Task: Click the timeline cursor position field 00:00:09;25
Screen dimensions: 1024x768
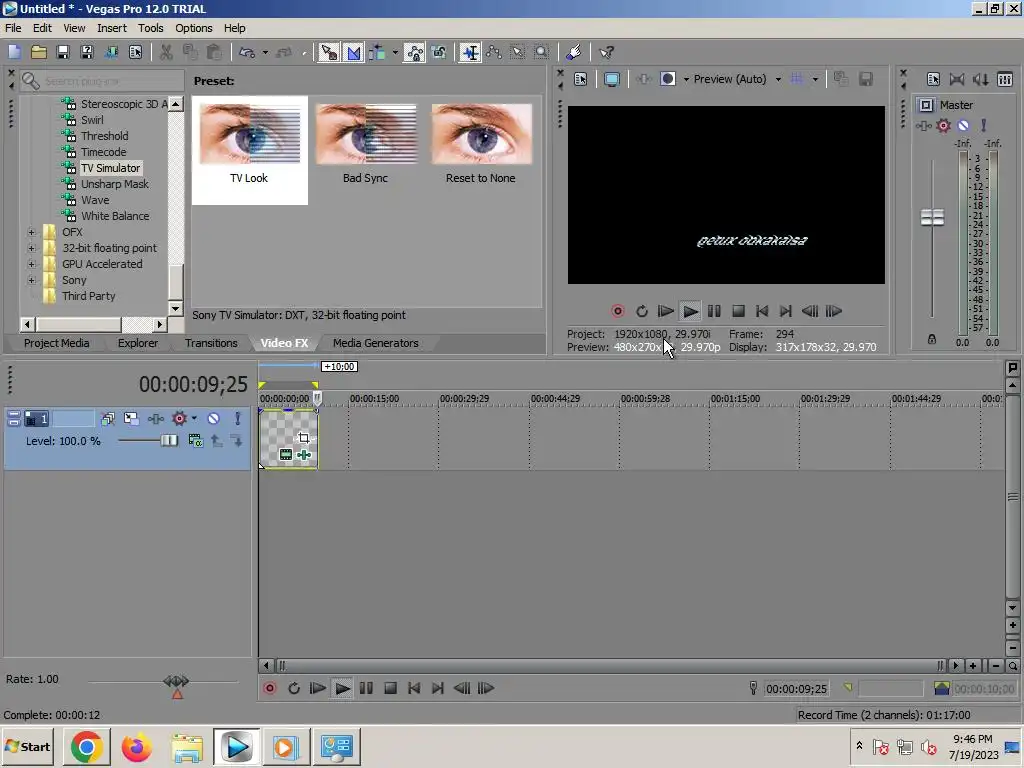Action: point(796,688)
